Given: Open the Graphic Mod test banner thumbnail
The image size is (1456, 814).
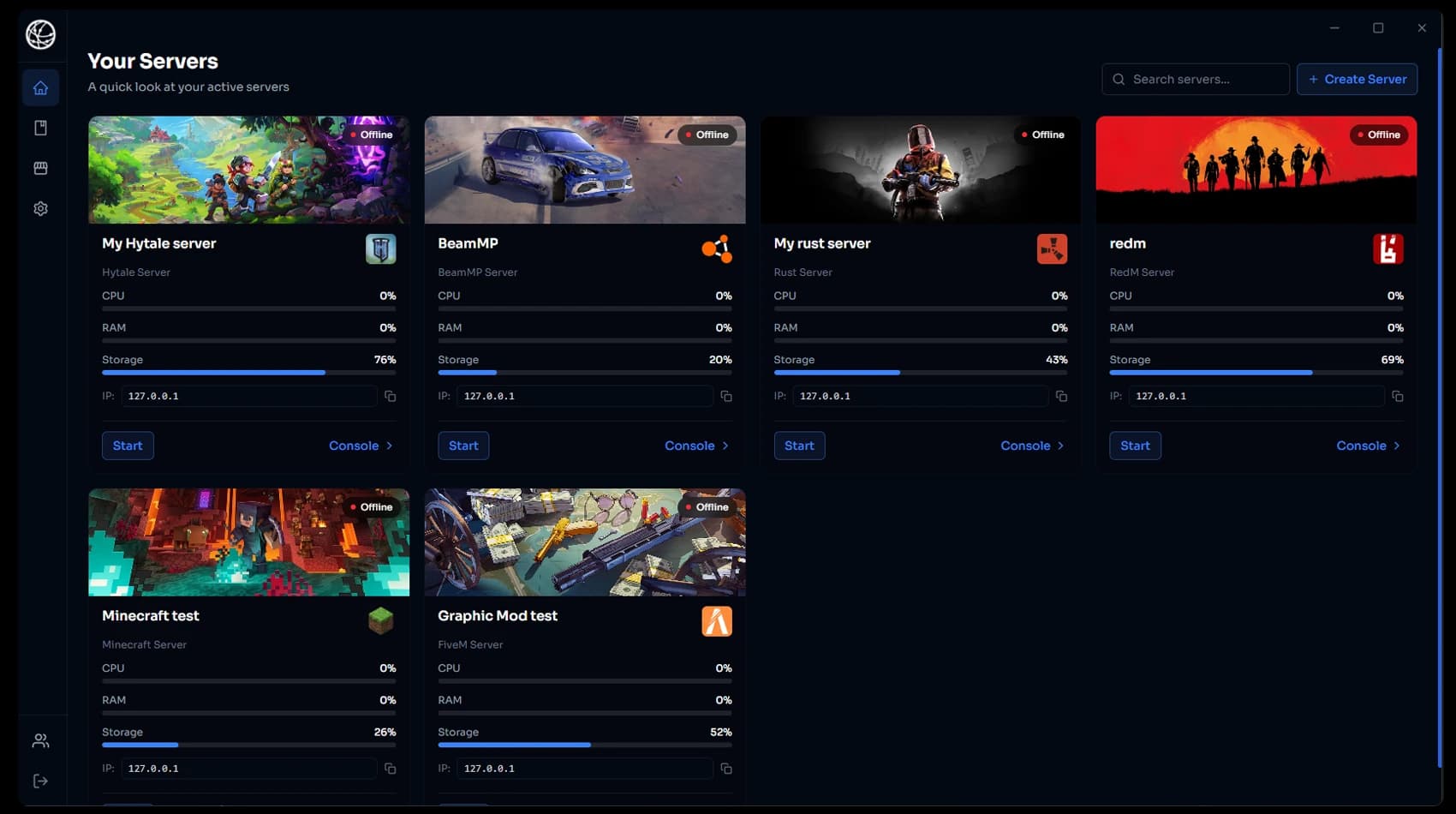Looking at the screenshot, I should pos(585,542).
